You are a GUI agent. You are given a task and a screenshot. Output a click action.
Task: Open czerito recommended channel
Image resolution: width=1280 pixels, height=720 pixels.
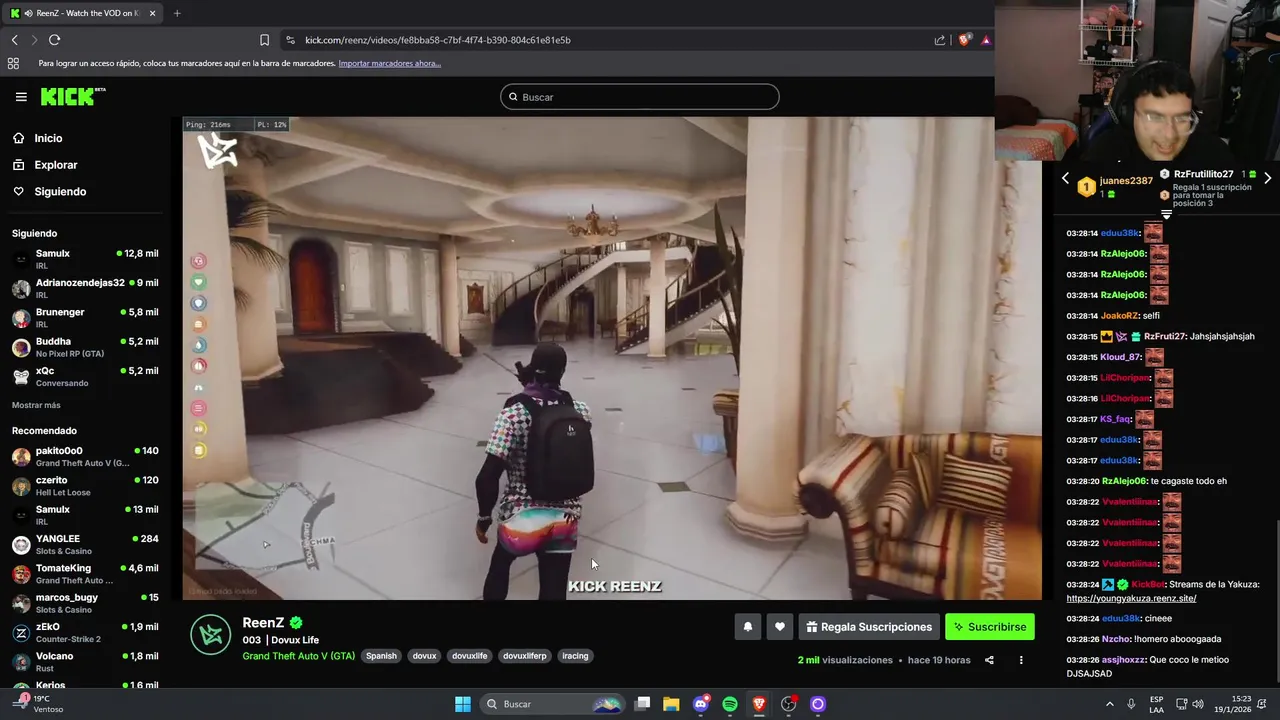point(87,486)
